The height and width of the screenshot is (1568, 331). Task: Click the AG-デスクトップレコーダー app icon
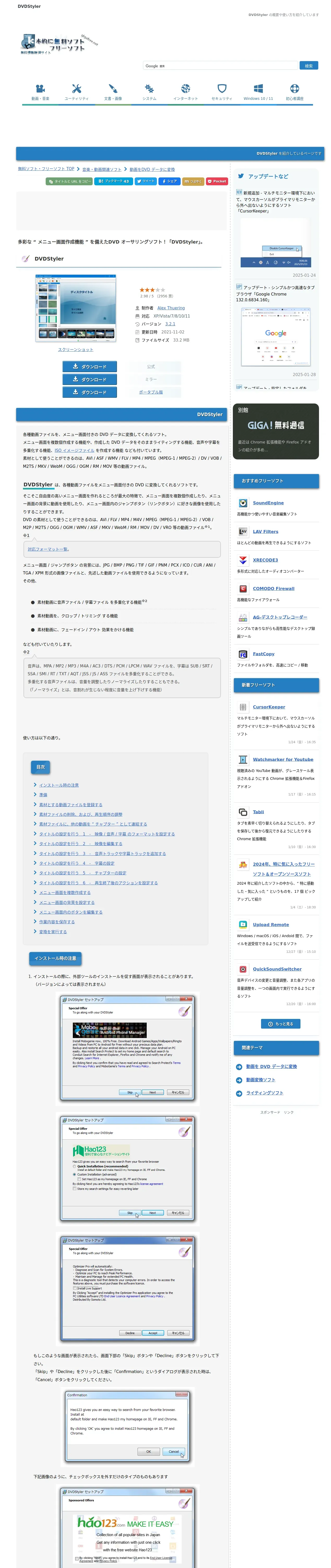243,617
